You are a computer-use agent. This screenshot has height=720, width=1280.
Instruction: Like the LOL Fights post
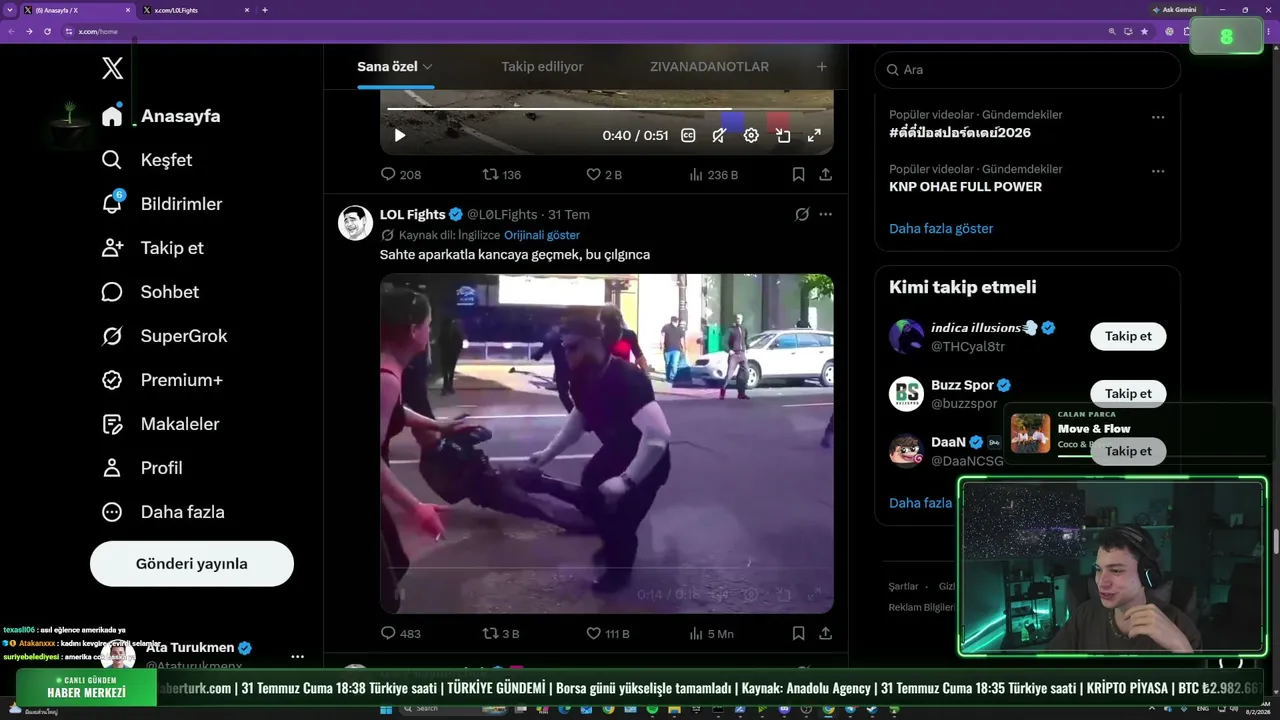click(608, 634)
